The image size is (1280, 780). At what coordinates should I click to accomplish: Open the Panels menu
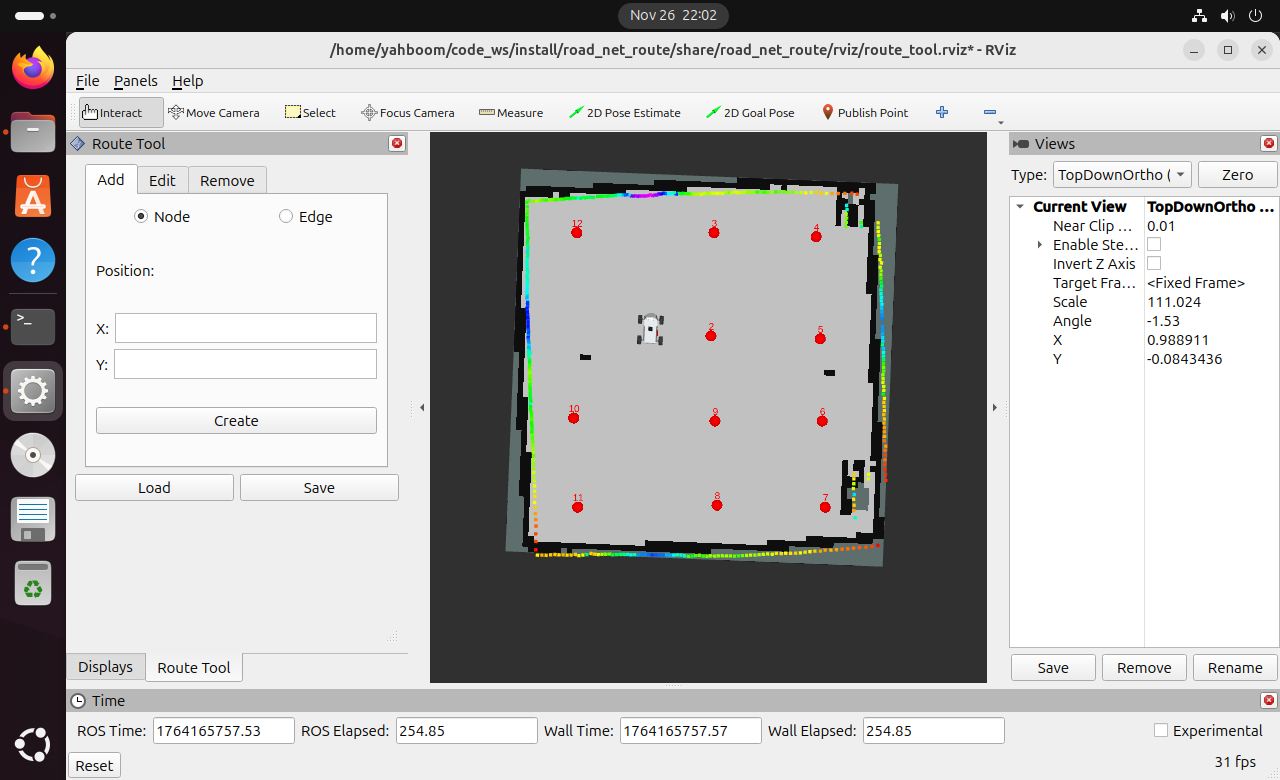click(135, 81)
